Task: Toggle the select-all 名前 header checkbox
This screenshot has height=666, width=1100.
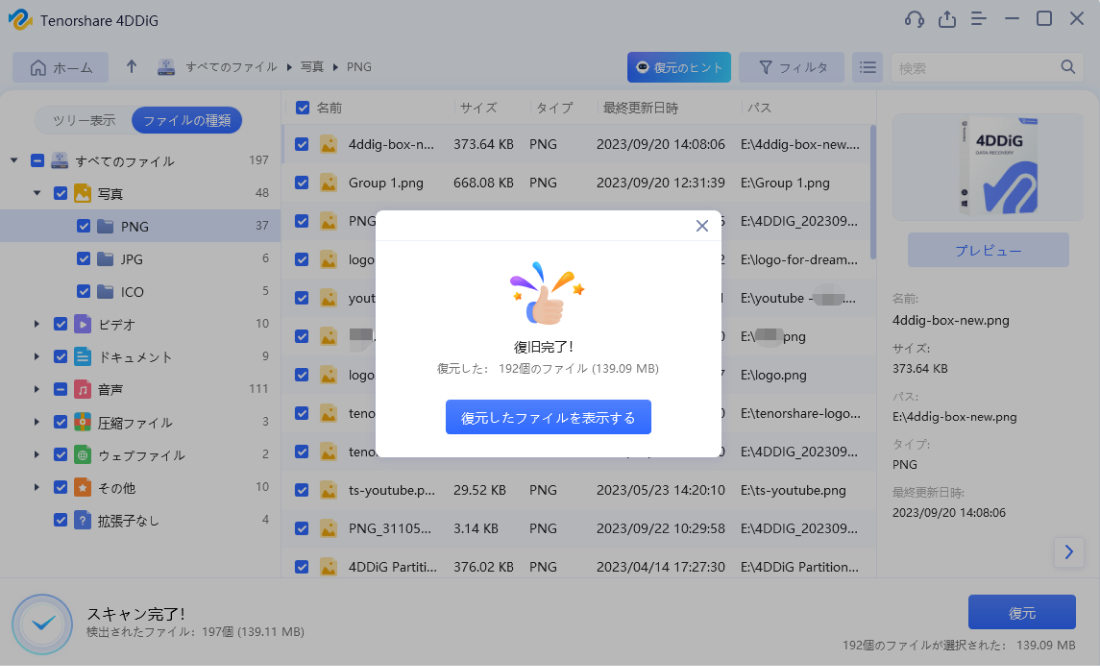Action: [302, 107]
